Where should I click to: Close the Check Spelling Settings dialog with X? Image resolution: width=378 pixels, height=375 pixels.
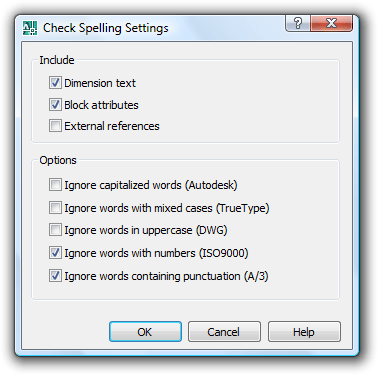pos(331,23)
